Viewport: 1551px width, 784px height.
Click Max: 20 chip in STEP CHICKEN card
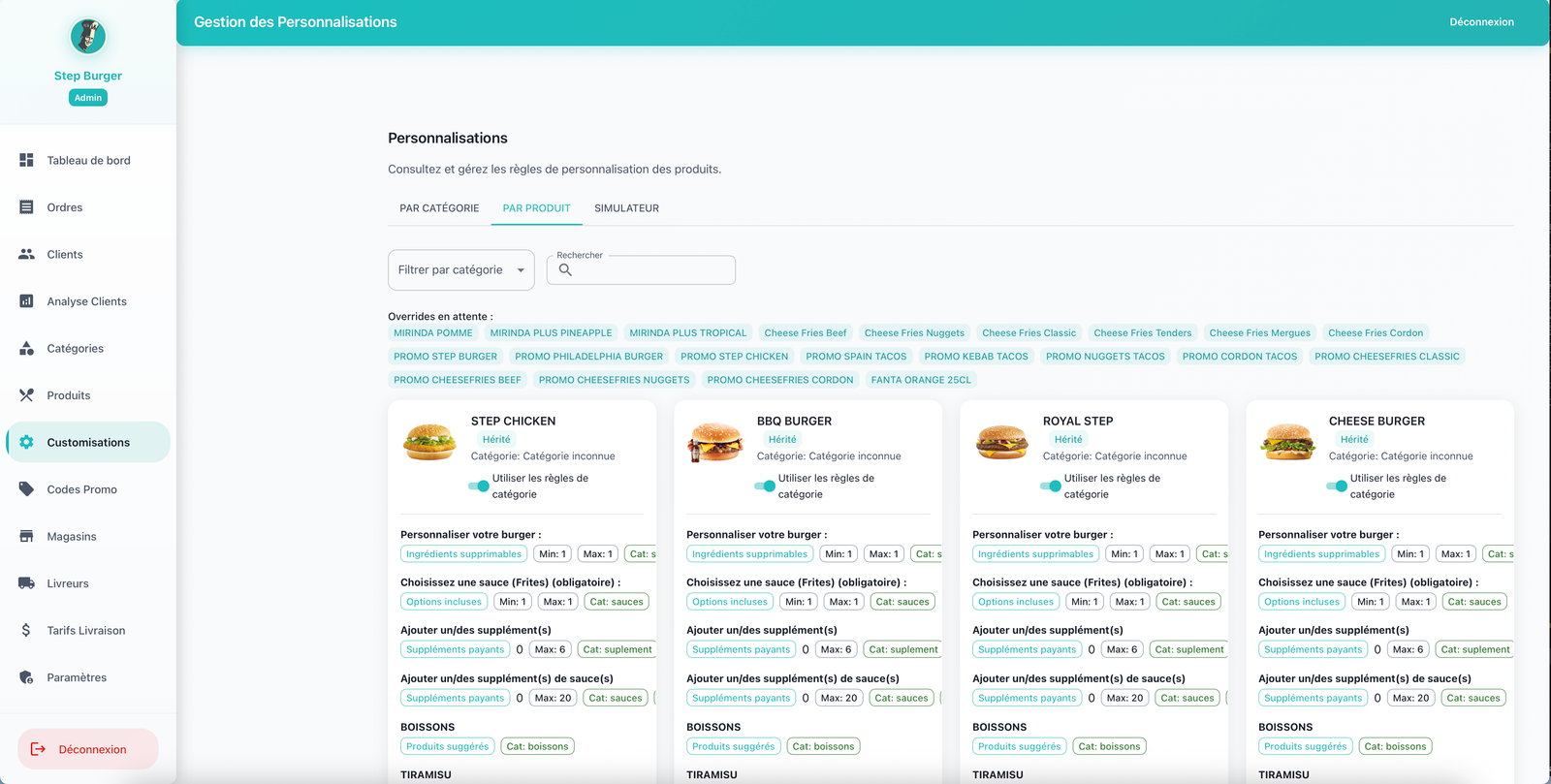coord(553,698)
